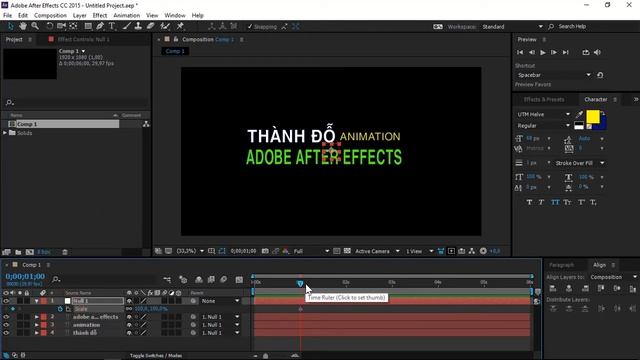Open the Animation menu

(127, 16)
